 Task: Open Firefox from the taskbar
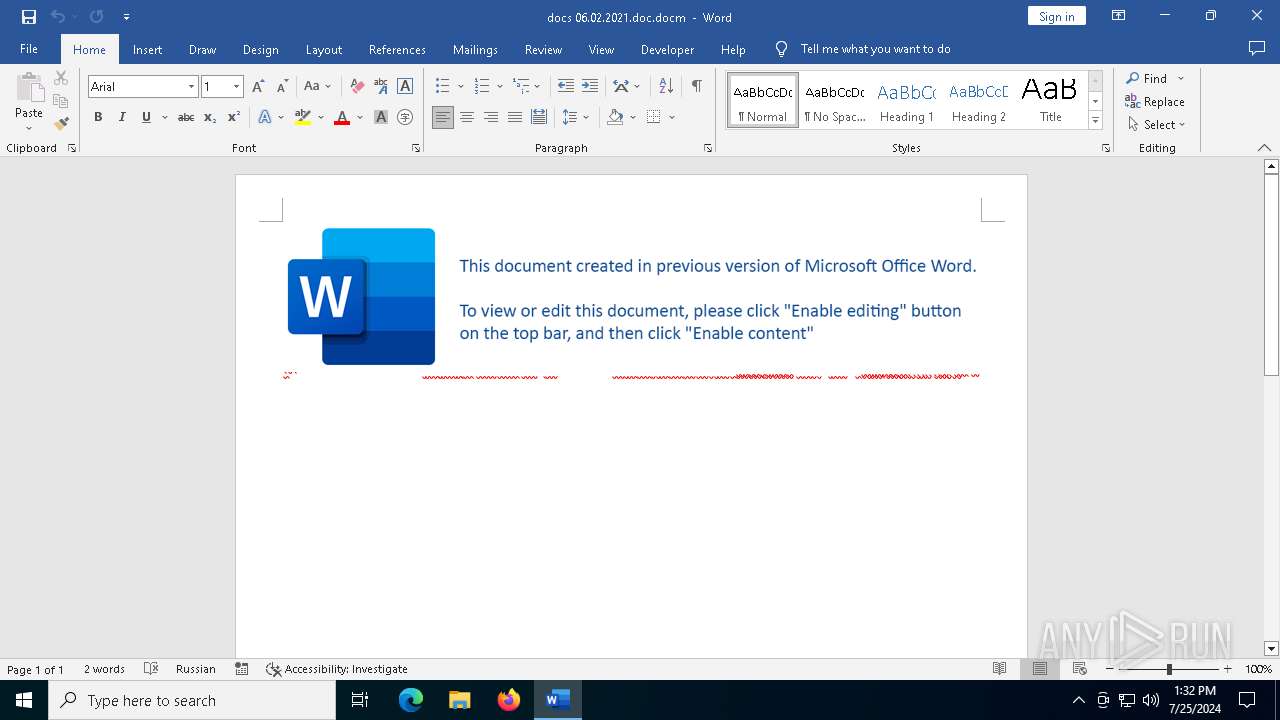[509, 700]
